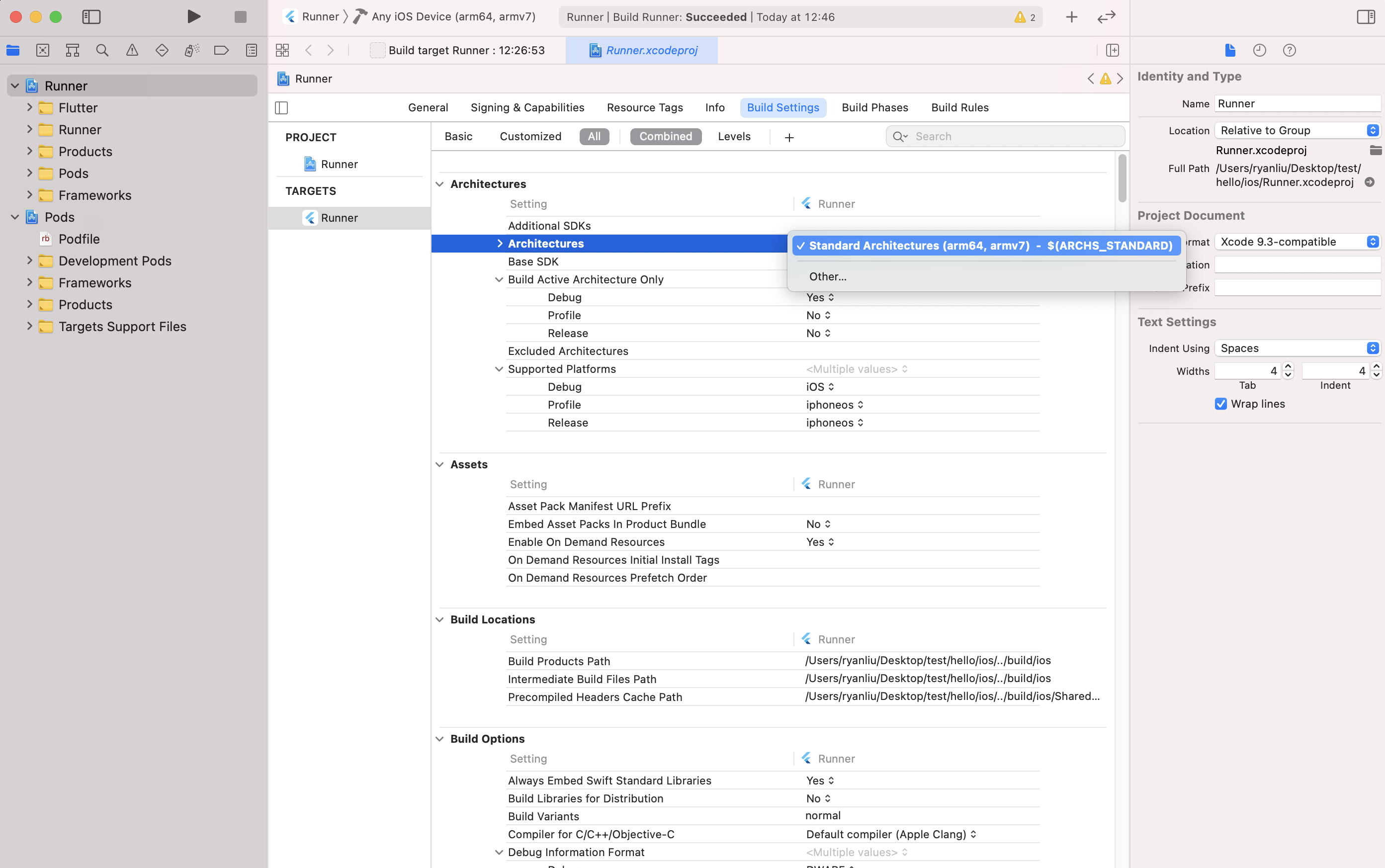Select the Signing & Capabilities tab

click(x=527, y=108)
